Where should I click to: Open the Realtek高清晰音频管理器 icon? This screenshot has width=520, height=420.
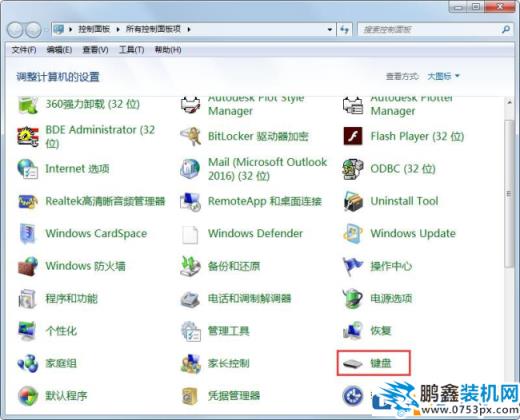click(x=28, y=201)
